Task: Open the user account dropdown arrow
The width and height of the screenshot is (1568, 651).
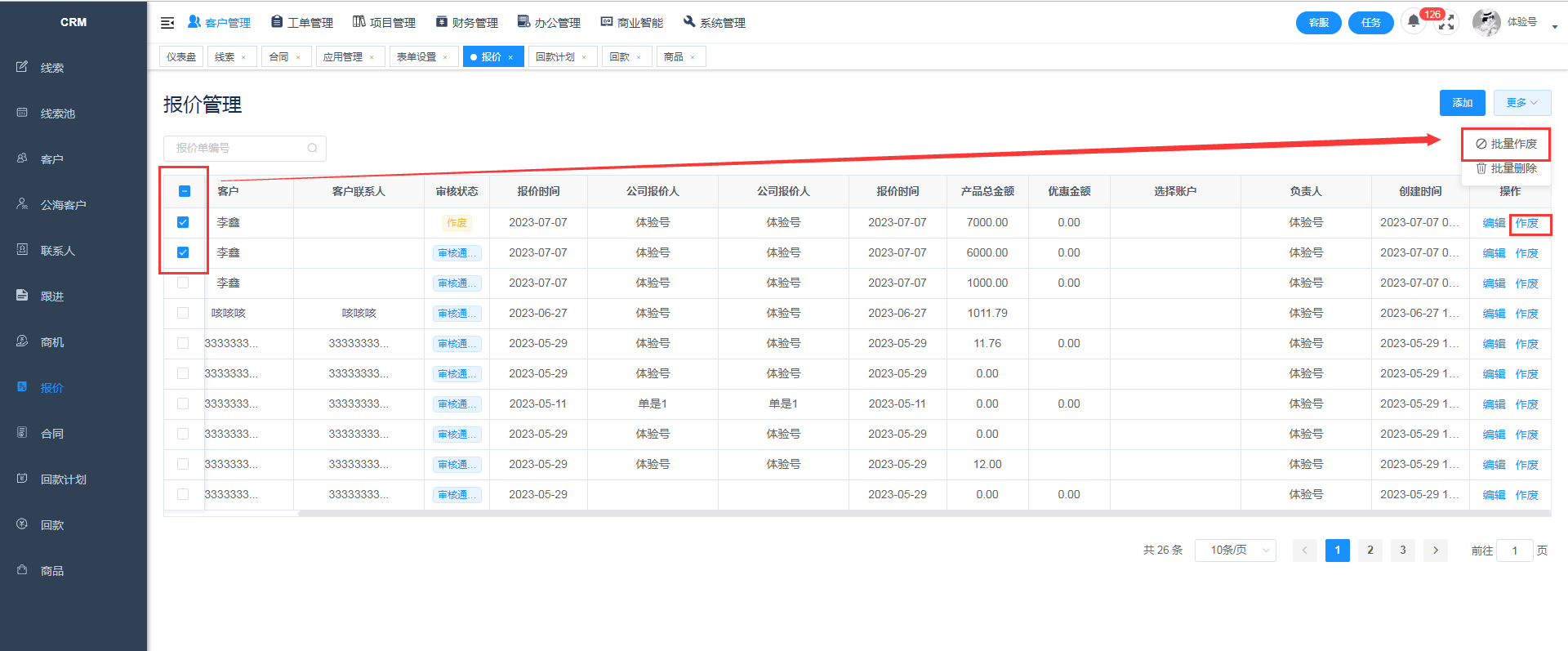Action: (x=1554, y=26)
